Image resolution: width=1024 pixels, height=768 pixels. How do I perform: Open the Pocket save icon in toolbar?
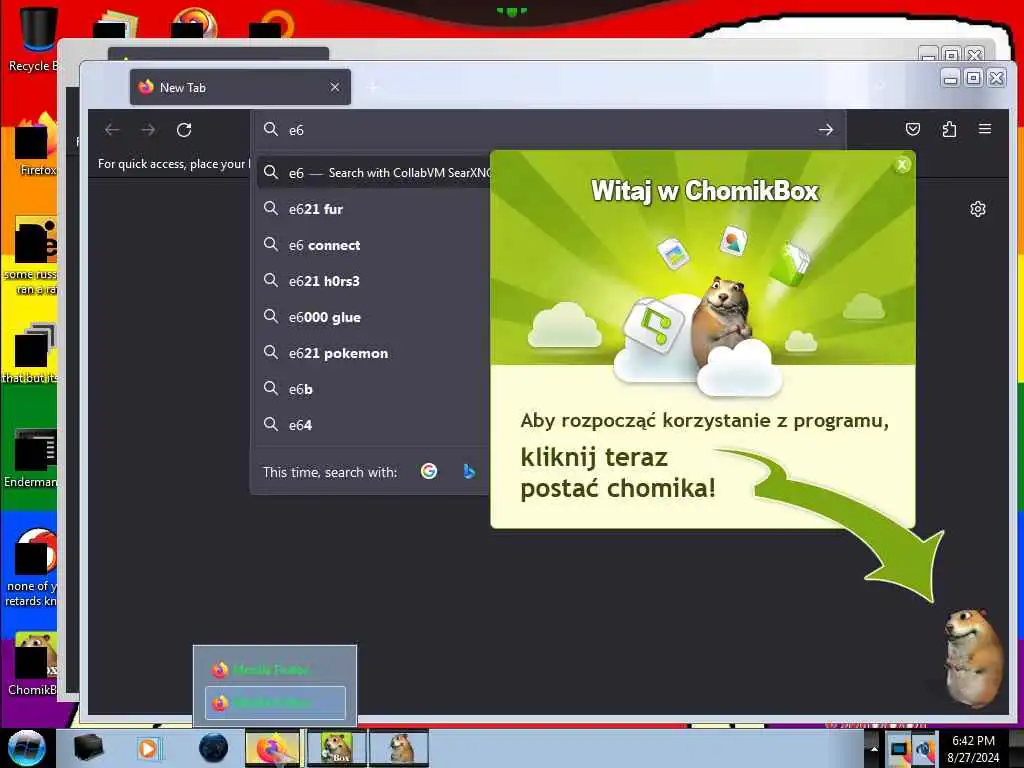(913, 129)
